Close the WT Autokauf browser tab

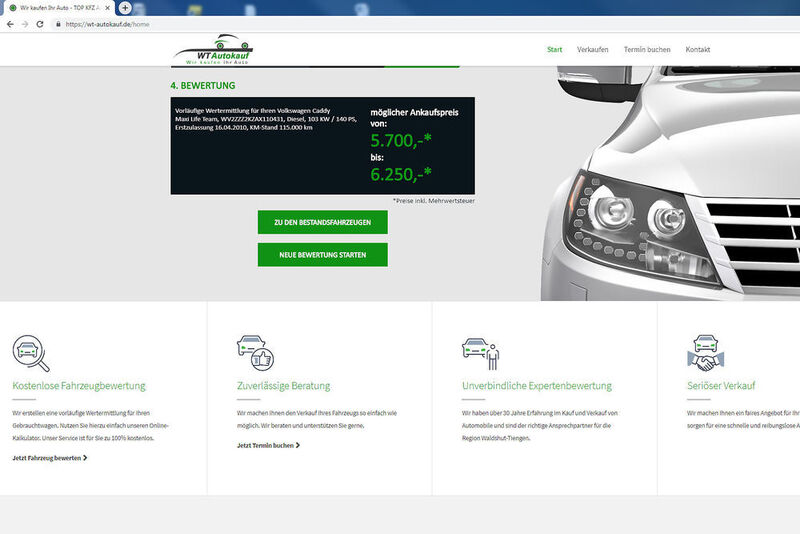tap(107, 8)
